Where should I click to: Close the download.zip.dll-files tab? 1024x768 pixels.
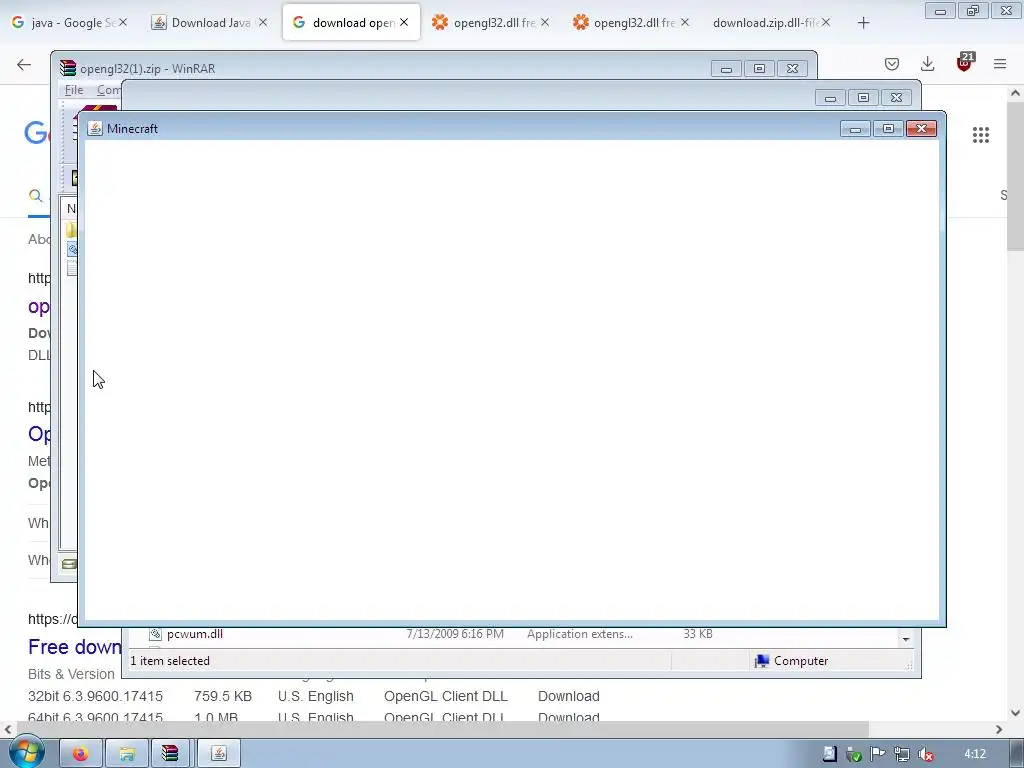click(x=826, y=22)
